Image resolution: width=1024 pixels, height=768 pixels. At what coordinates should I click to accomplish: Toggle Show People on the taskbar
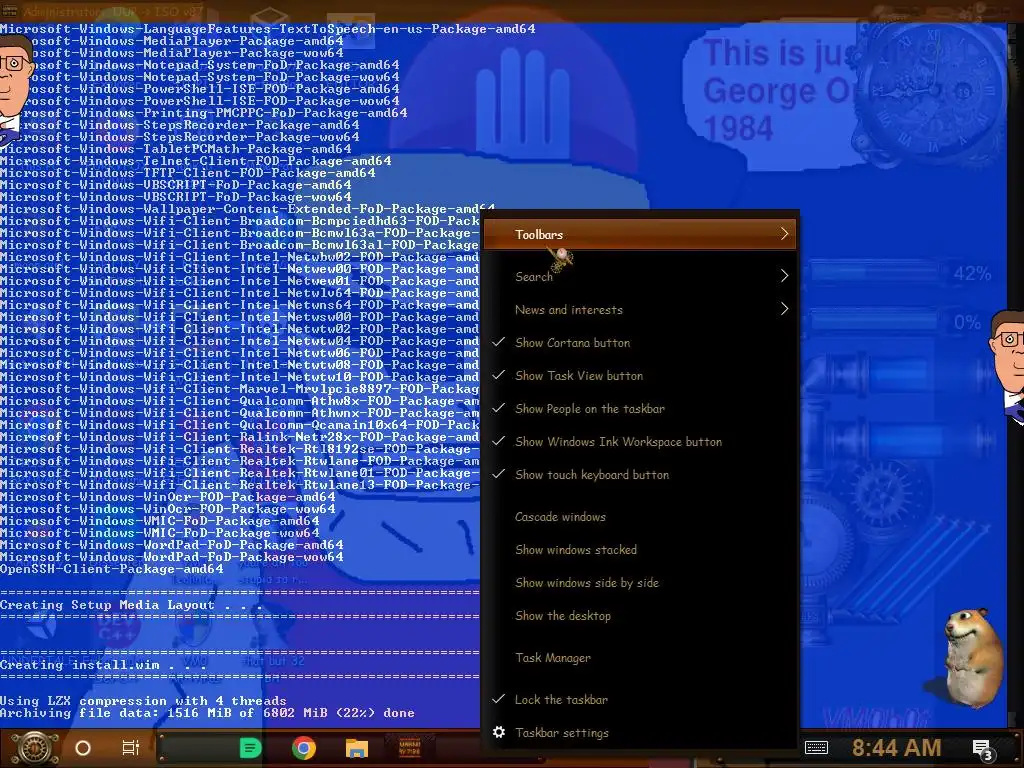pyautogui.click(x=640, y=409)
